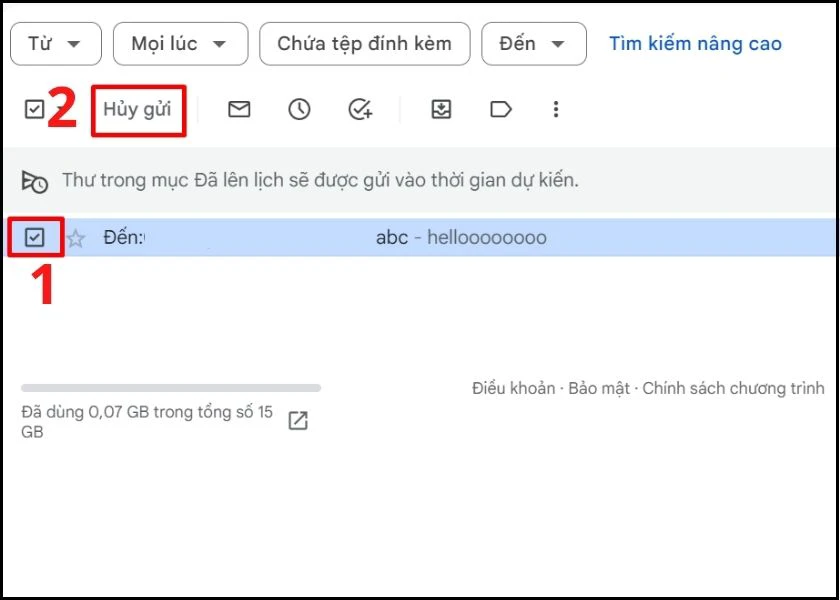Toggle the "Chứa tệp đính kèm" filter chip
Image resolution: width=840 pixels, height=600 pixels.
(x=364, y=44)
